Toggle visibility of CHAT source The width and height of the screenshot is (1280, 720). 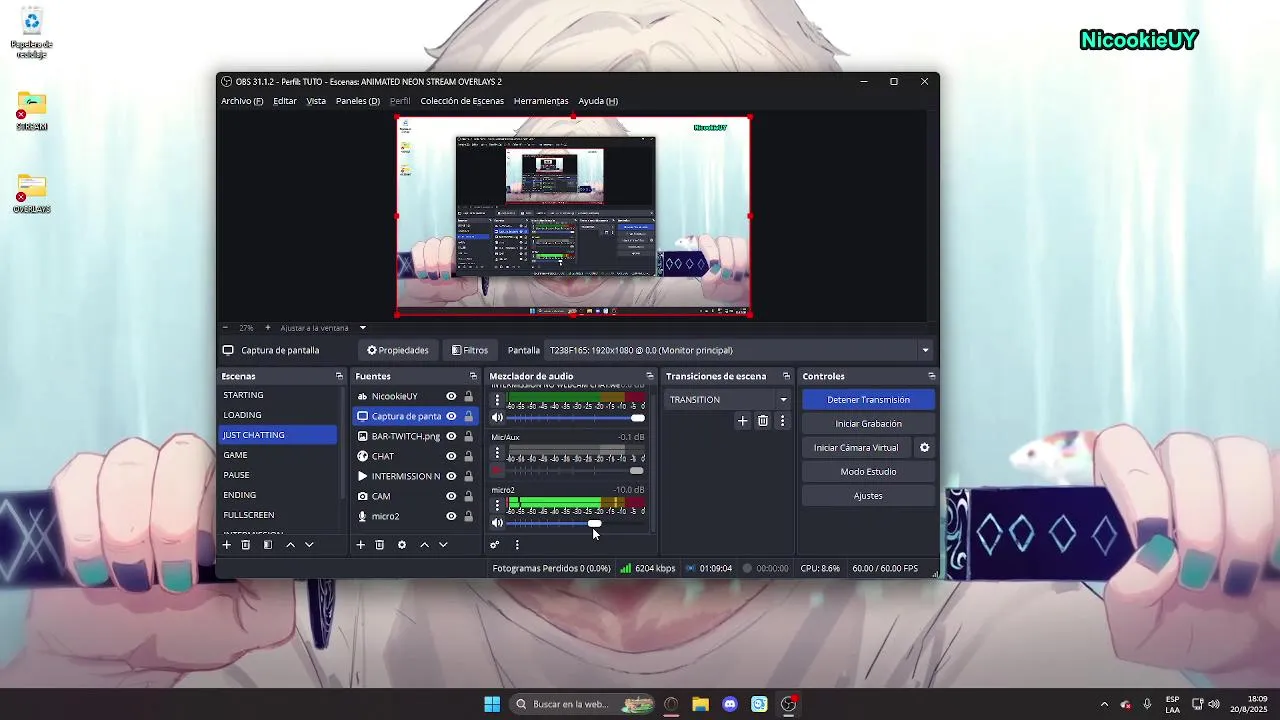point(451,456)
